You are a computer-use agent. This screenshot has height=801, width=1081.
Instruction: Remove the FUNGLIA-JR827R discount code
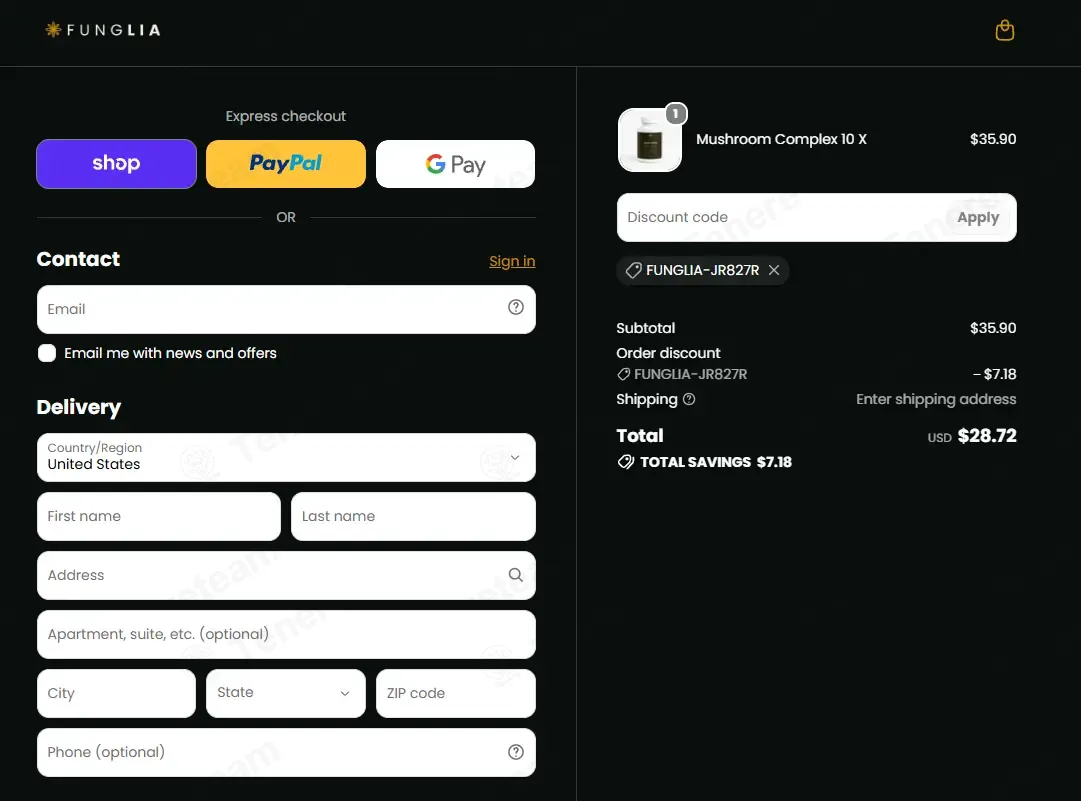coord(774,270)
